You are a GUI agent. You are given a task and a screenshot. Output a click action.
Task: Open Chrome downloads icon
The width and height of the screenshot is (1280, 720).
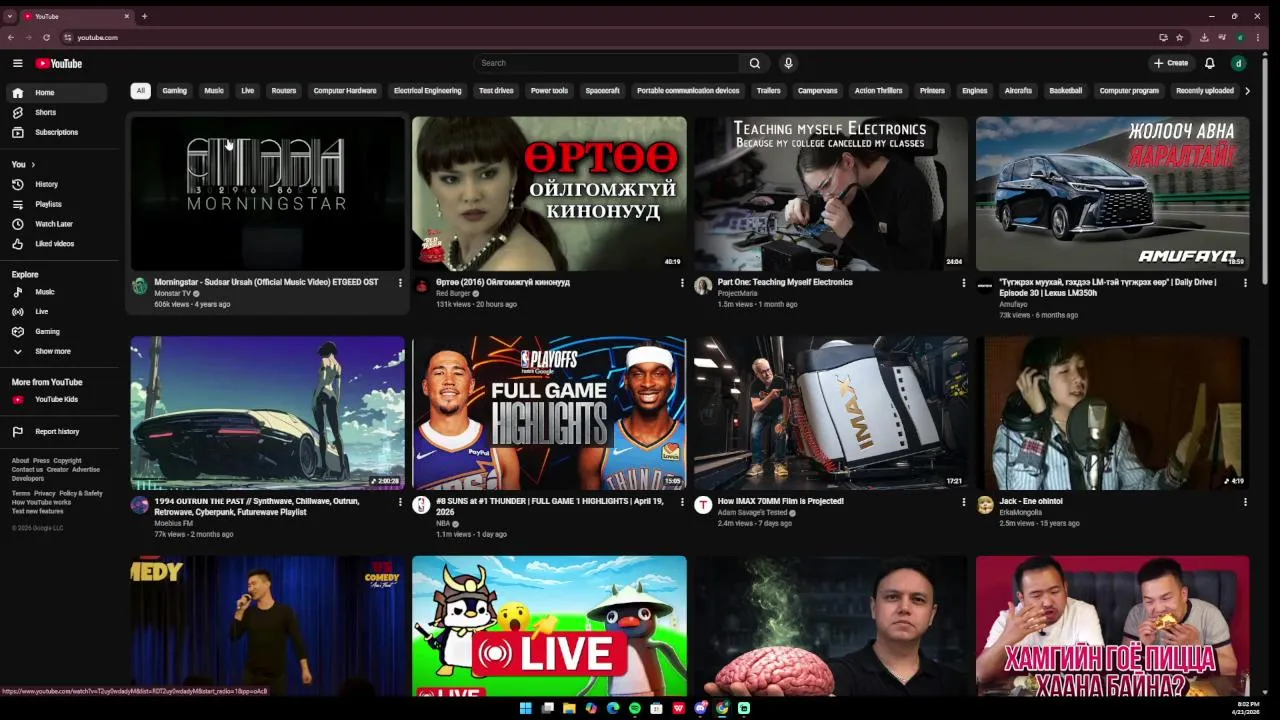point(1204,37)
